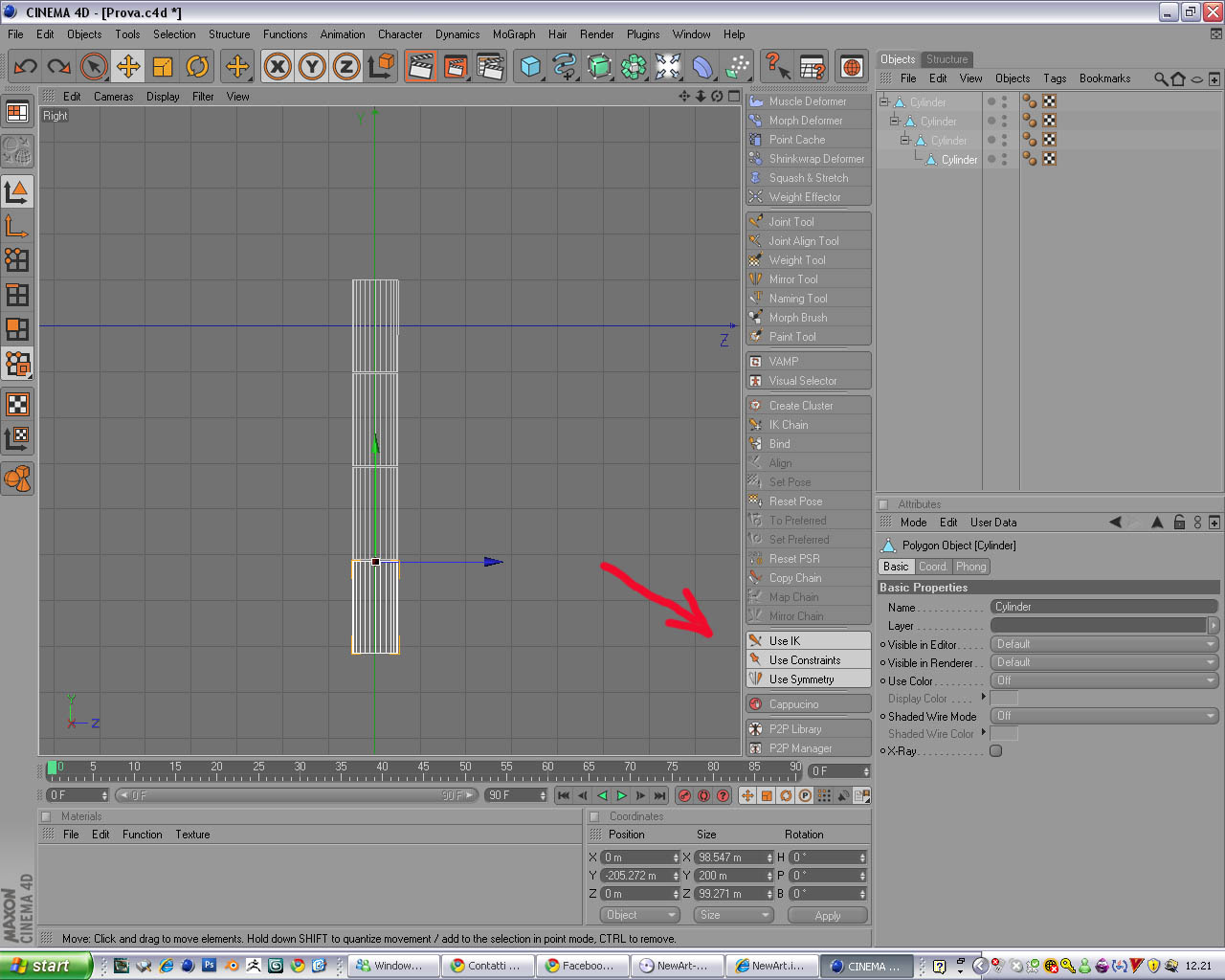Screen dimensions: 1225x980
Task: Select the Texture mode checkerboard icon
Action: tap(17, 404)
